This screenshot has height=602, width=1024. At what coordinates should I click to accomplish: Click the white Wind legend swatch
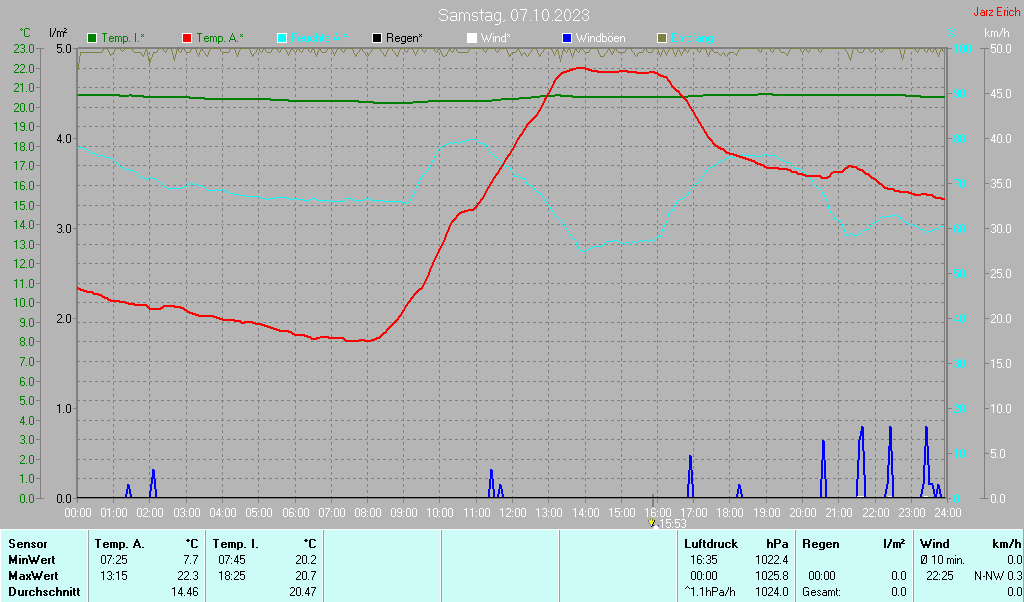(472, 39)
